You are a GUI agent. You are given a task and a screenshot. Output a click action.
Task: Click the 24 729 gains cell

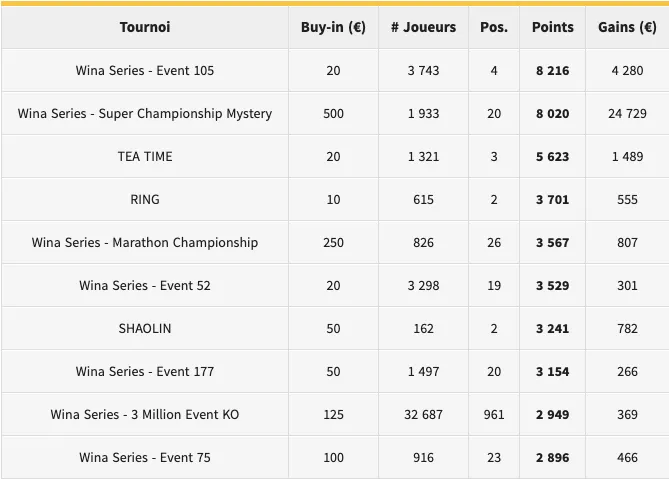pos(627,114)
